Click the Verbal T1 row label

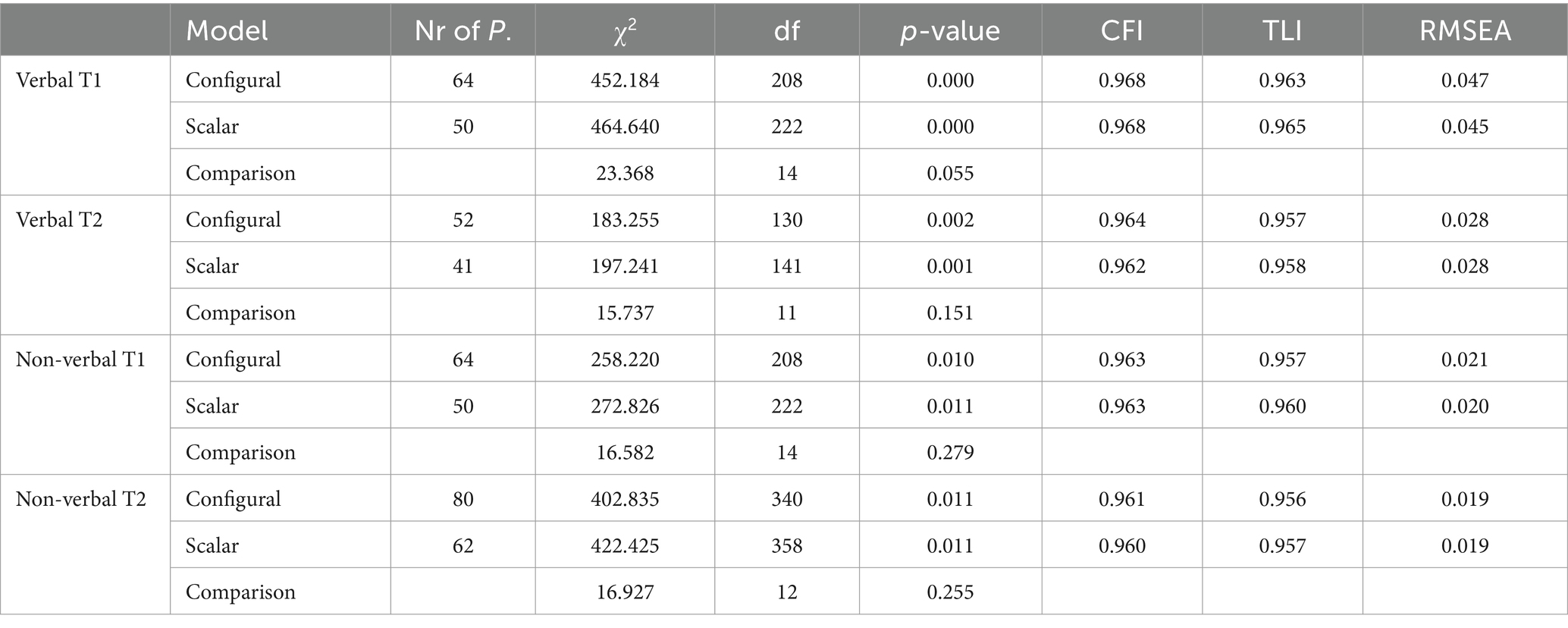[58, 80]
